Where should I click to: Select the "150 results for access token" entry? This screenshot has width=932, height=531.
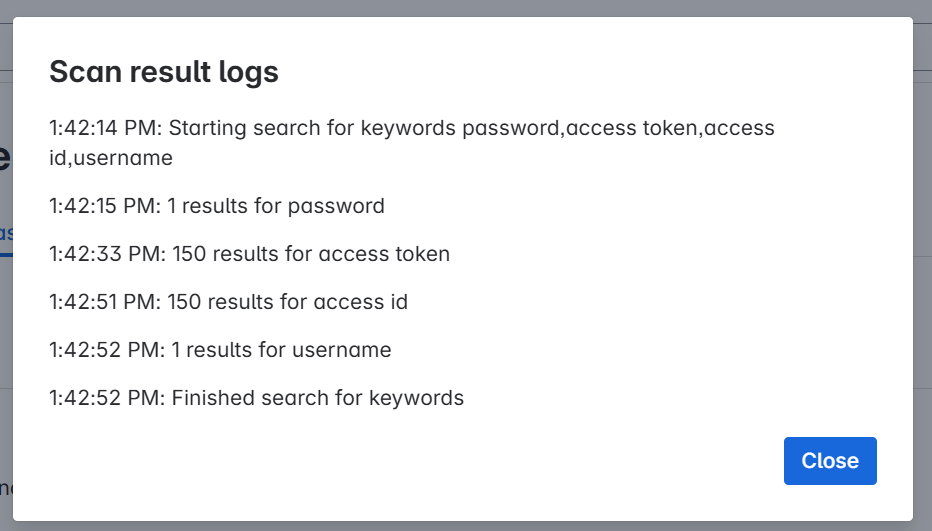coord(250,254)
